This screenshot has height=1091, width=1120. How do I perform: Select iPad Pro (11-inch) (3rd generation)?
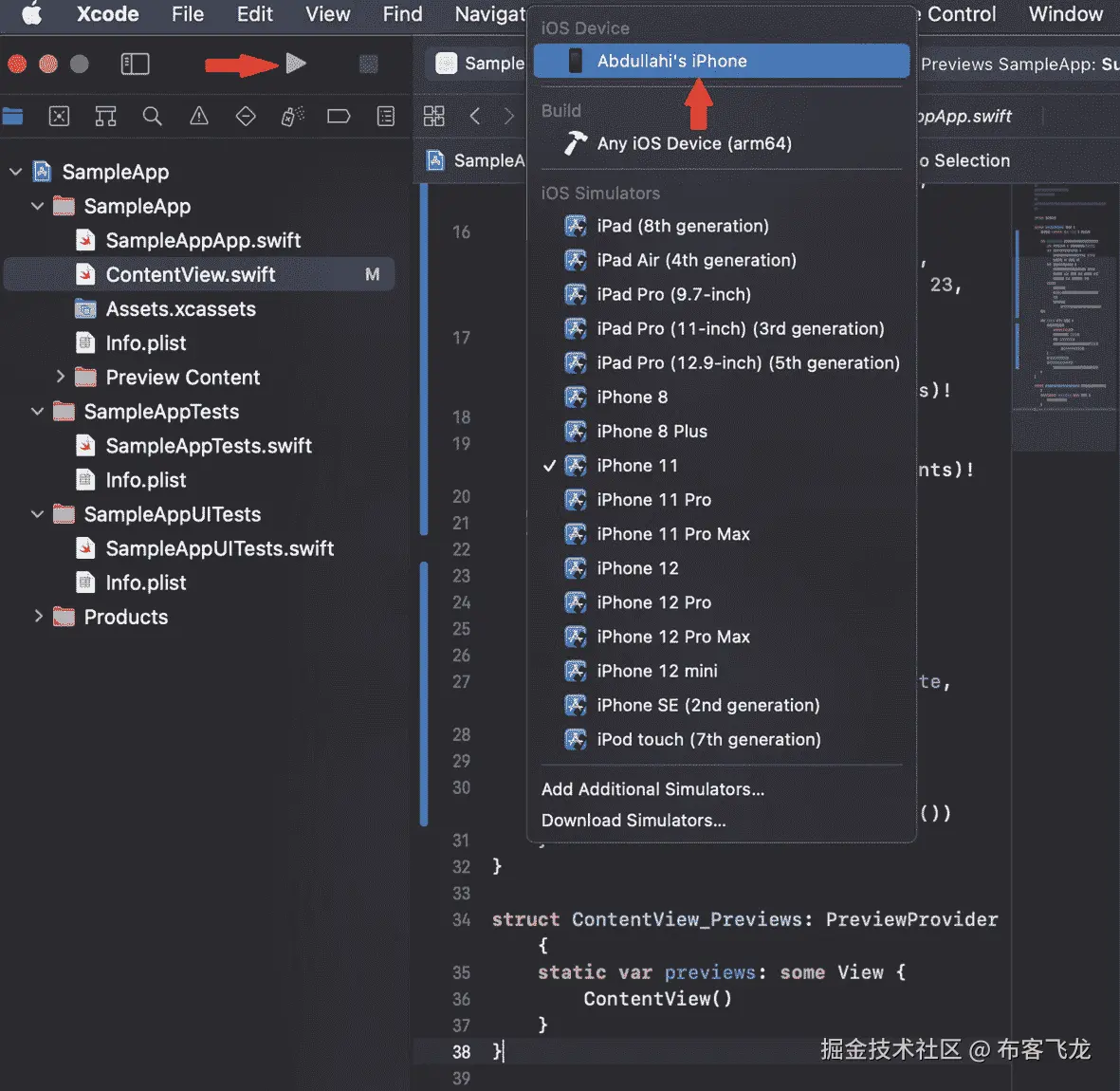(722, 328)
